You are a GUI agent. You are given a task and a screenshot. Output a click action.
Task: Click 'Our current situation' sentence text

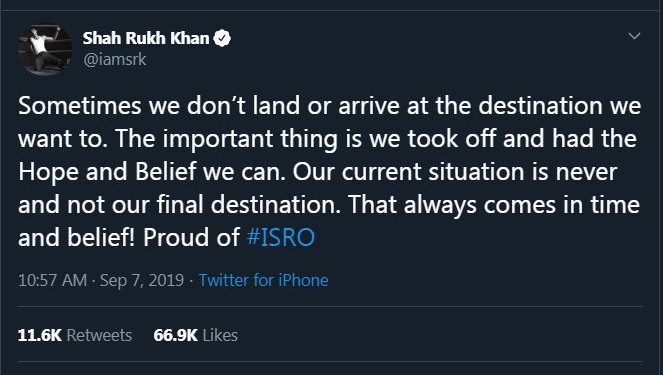click(398, 172)
